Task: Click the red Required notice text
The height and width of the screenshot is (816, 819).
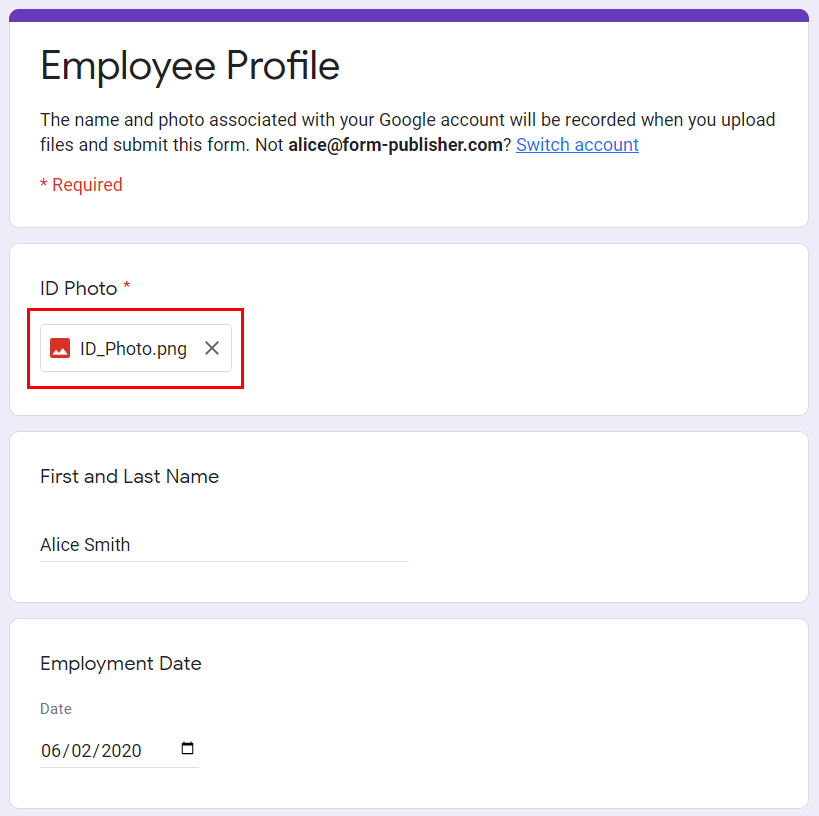Action: [81, 184]
